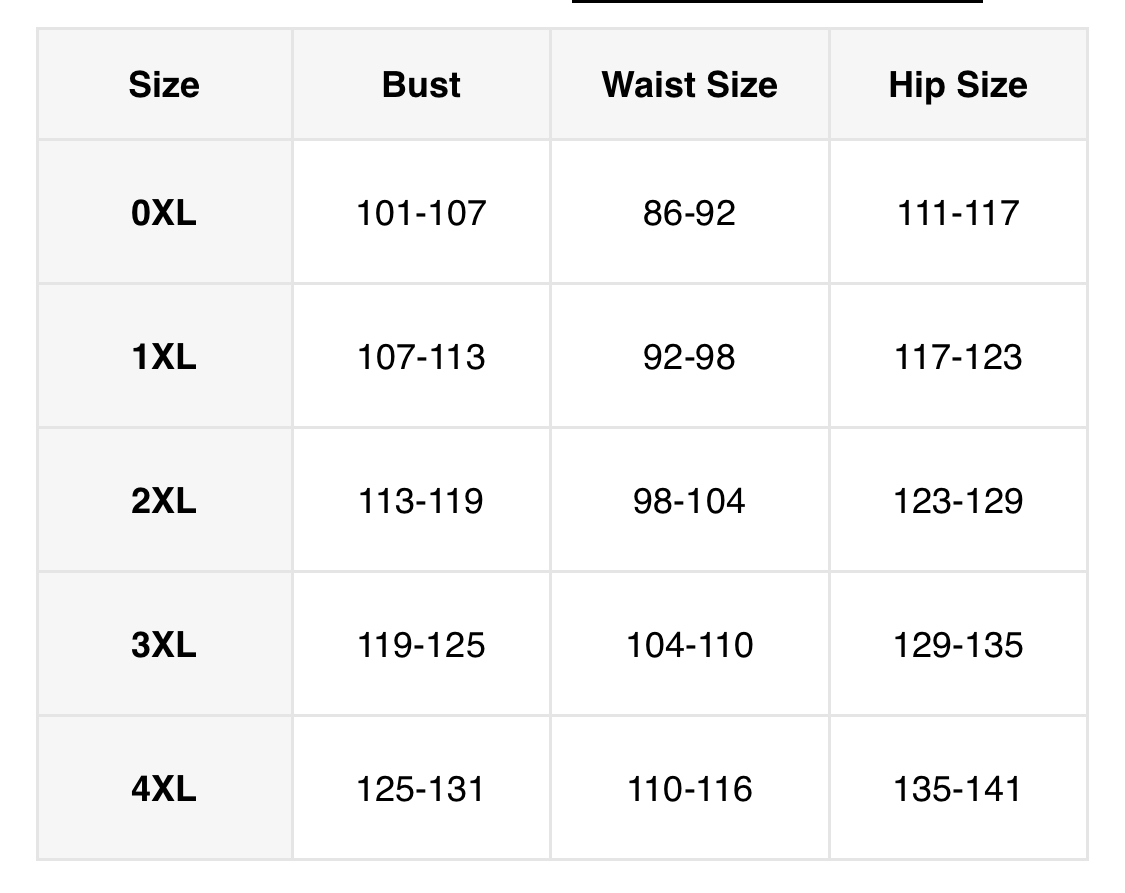Click the 101-107 bust measurement cell
This screenshot has height=893, width=1125.
click(421, 213)
